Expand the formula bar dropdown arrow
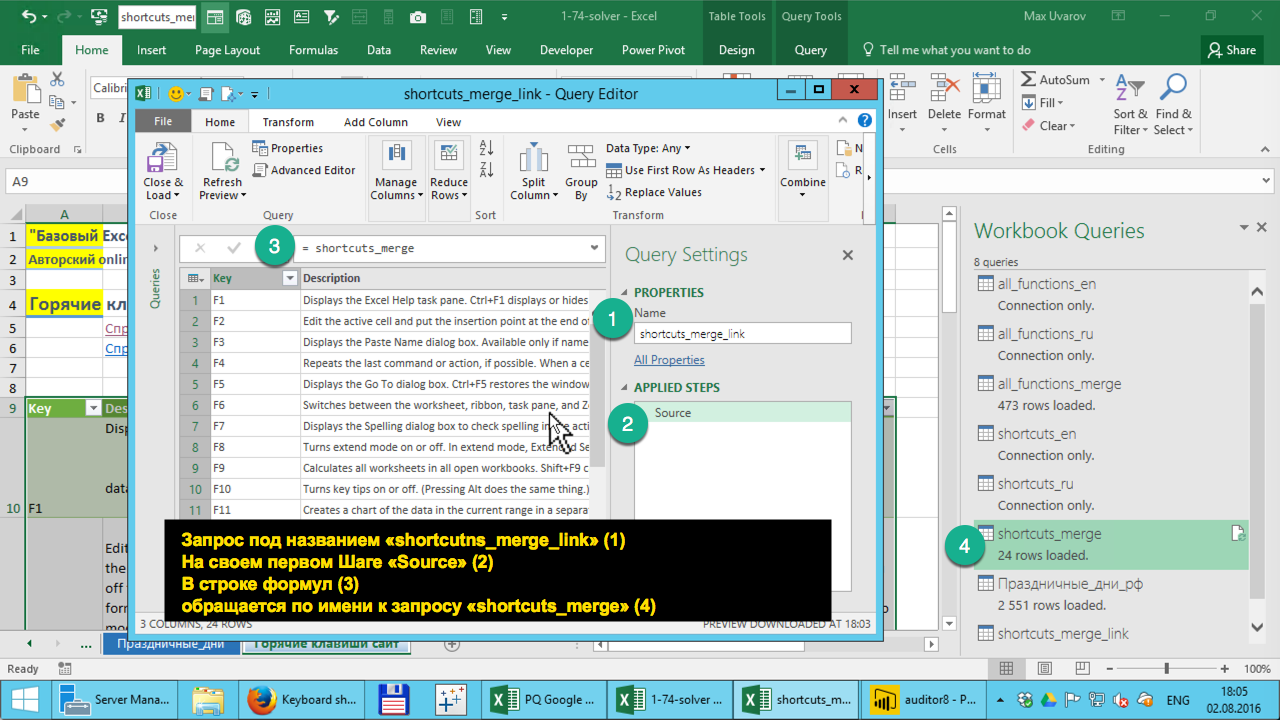 coord(594,248)
